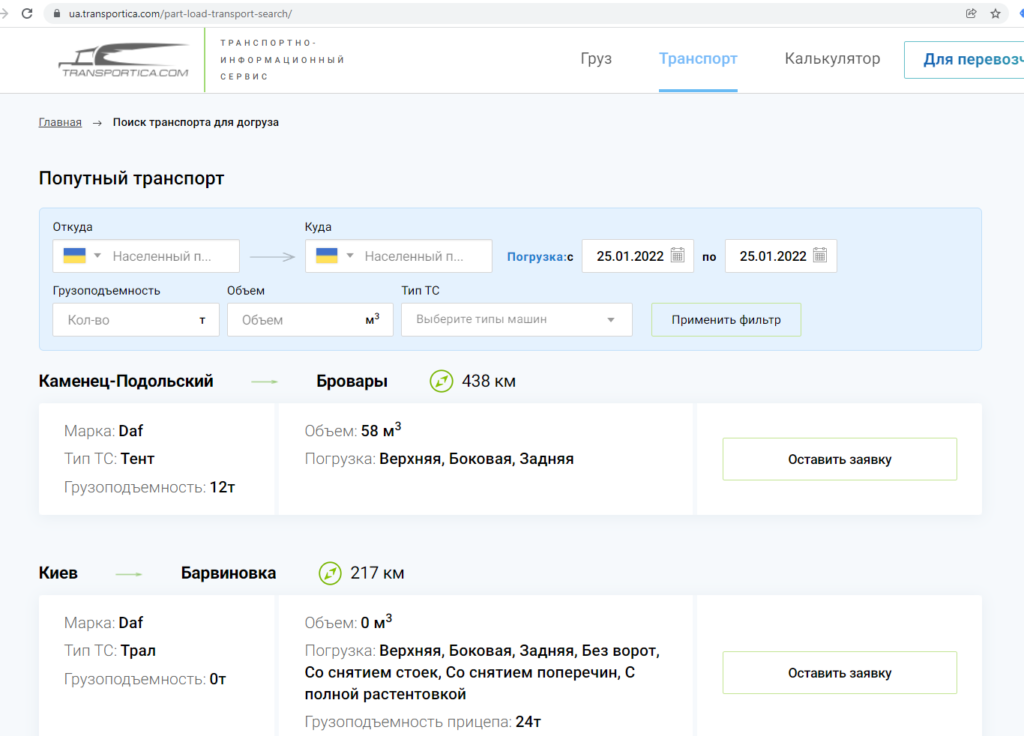Image resolution: width=1024 pixels, height=736 pixels.
Task: Click the Бровары destination heading
Action: (x=352, y=381)
